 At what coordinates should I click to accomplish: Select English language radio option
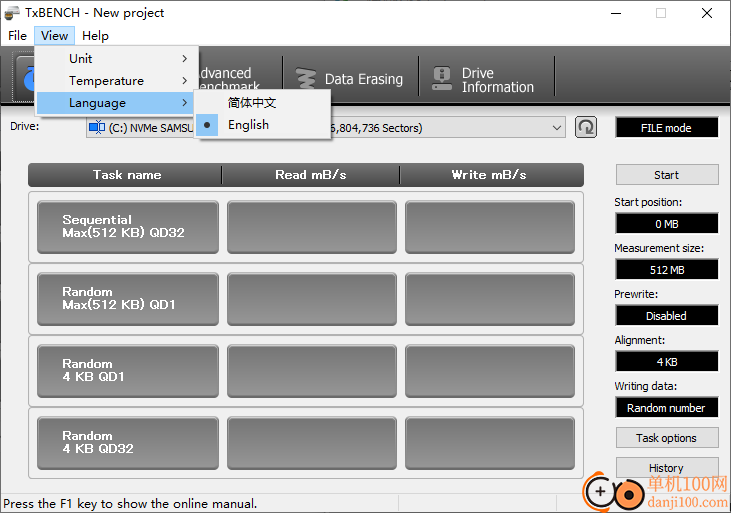click(x=262, y=125)
